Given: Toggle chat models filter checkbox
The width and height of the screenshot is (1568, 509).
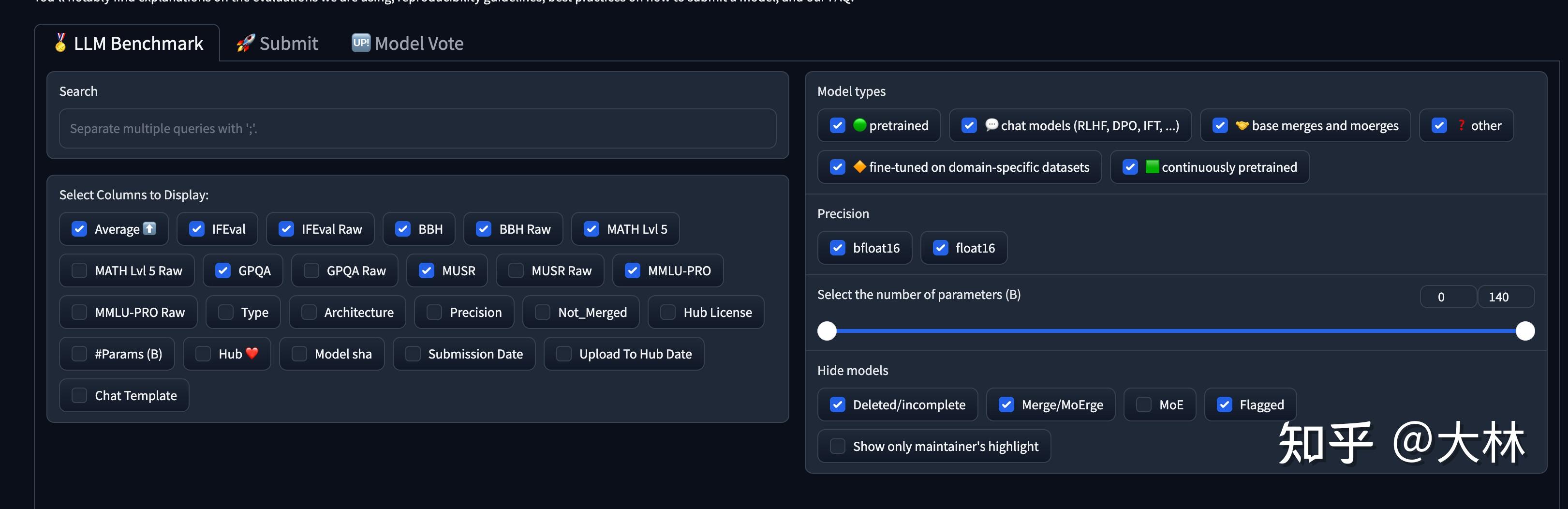Looking at the screenshot, I should [x=969, y=125].
